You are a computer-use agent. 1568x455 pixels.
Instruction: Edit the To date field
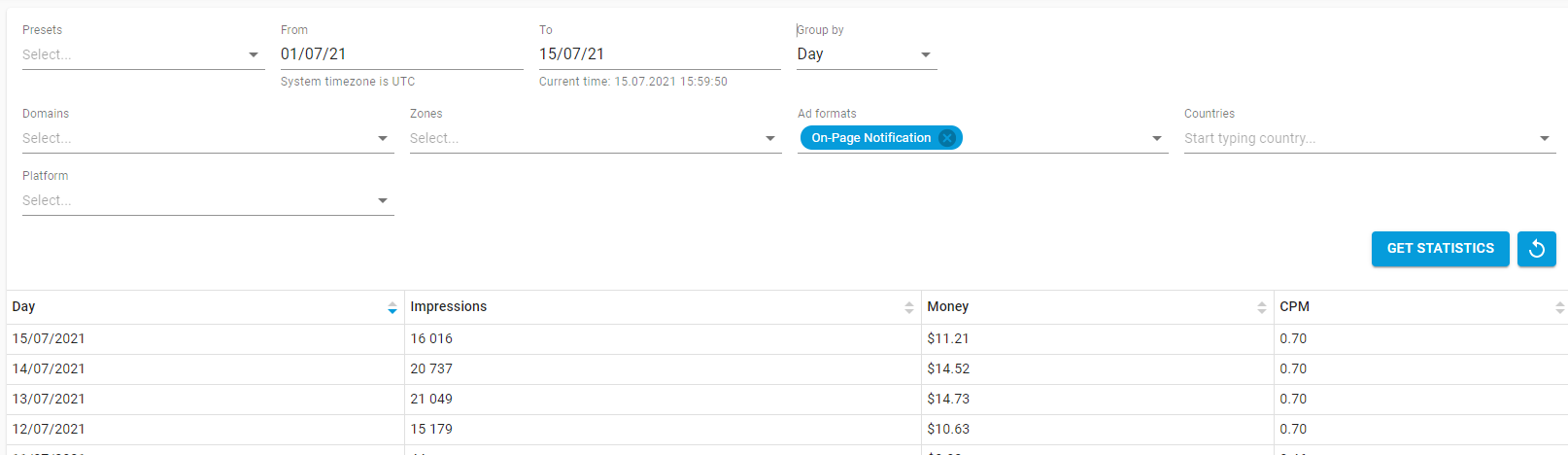click(659, 54)
